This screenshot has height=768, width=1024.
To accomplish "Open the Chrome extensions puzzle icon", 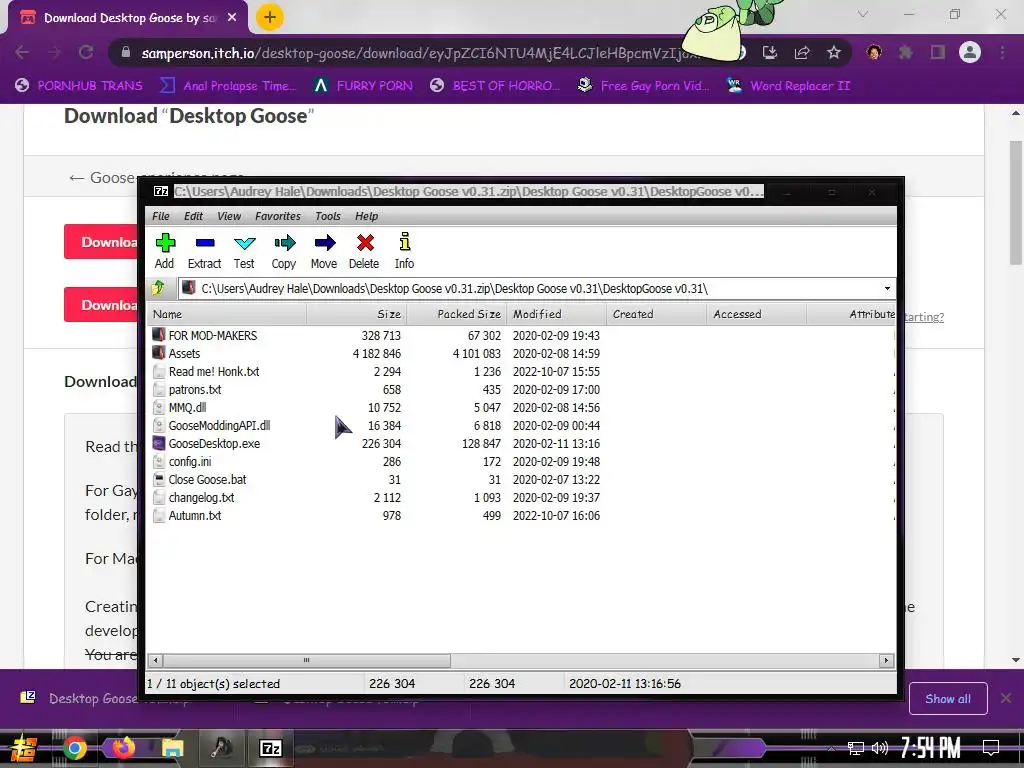I will click(905, 52).
